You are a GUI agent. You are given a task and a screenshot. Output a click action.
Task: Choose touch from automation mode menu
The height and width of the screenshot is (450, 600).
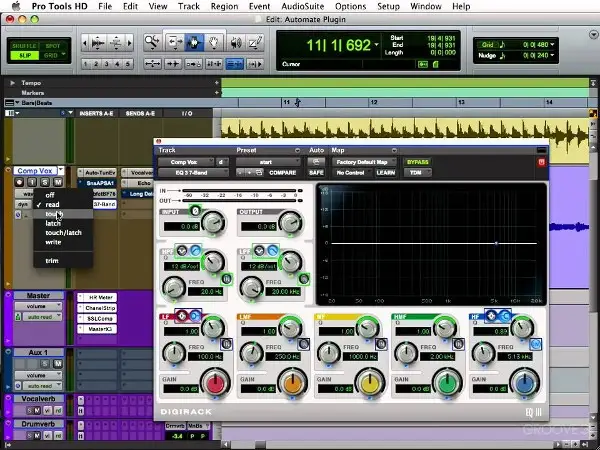pos(52,214)
